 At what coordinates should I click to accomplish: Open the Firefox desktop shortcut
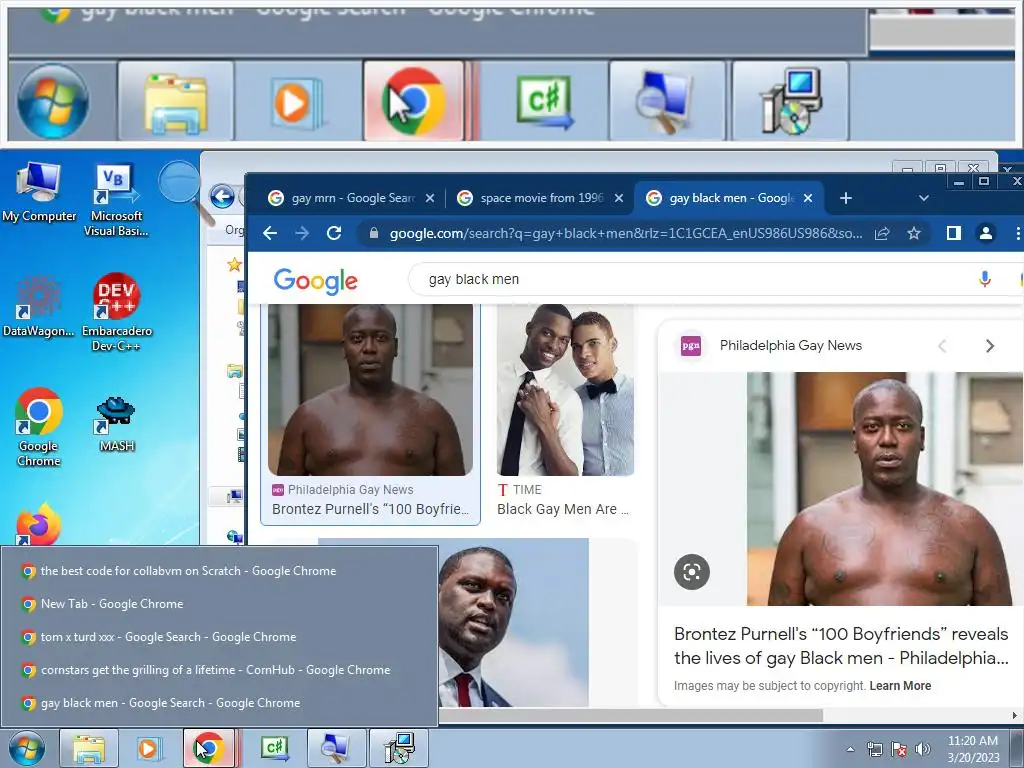[x=39, y=524]
